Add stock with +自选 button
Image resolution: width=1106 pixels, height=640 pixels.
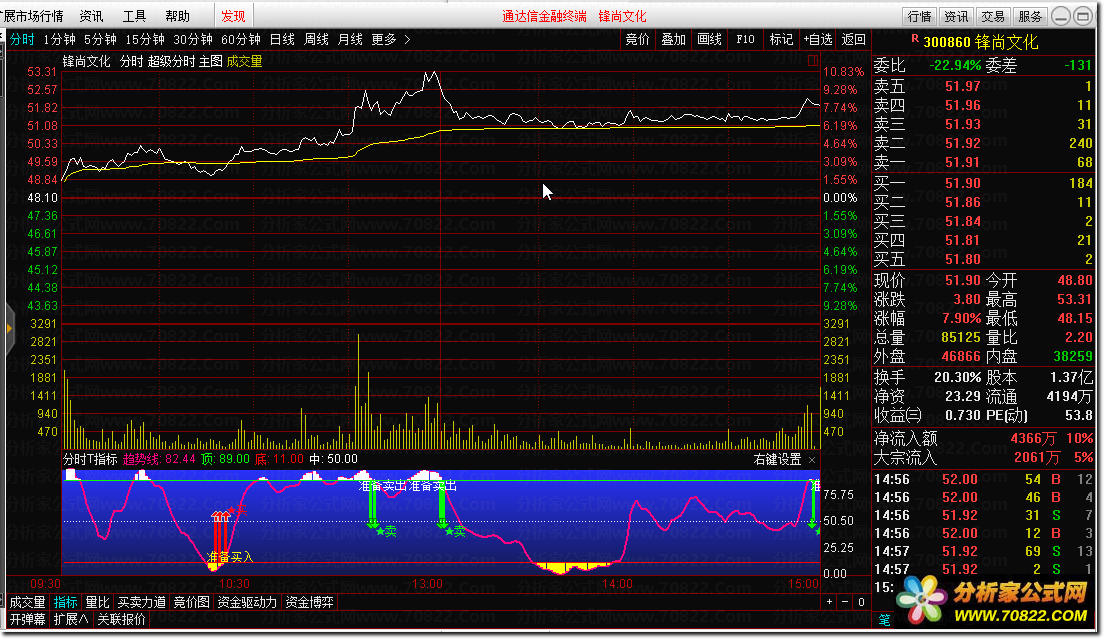(818, 40)
